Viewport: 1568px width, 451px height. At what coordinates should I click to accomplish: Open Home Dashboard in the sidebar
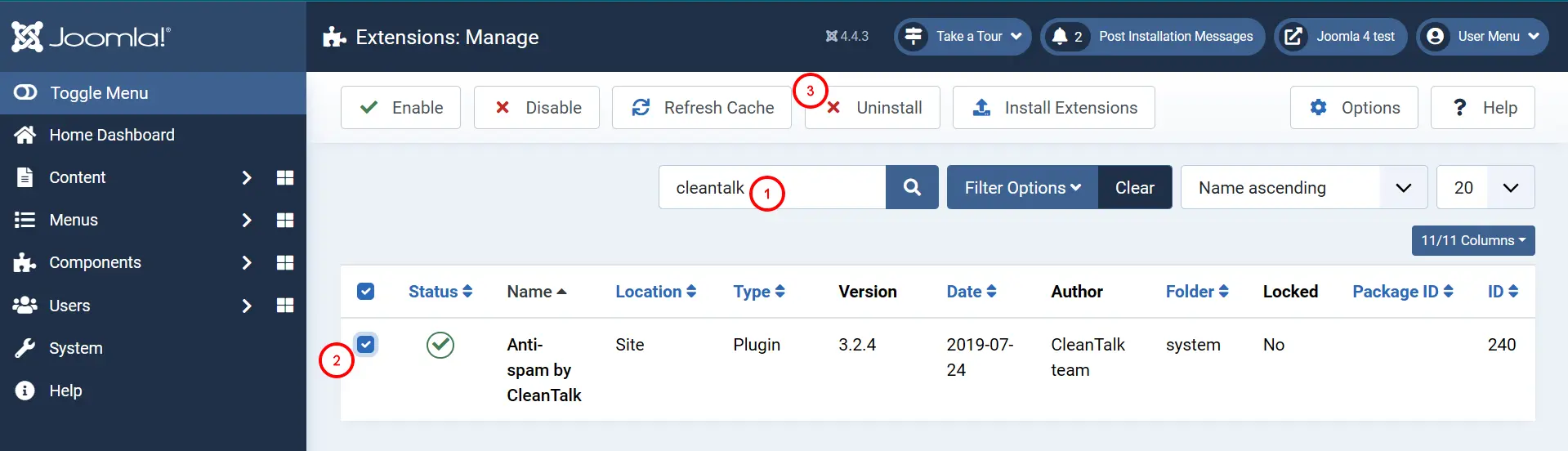(x=112, y=135)
